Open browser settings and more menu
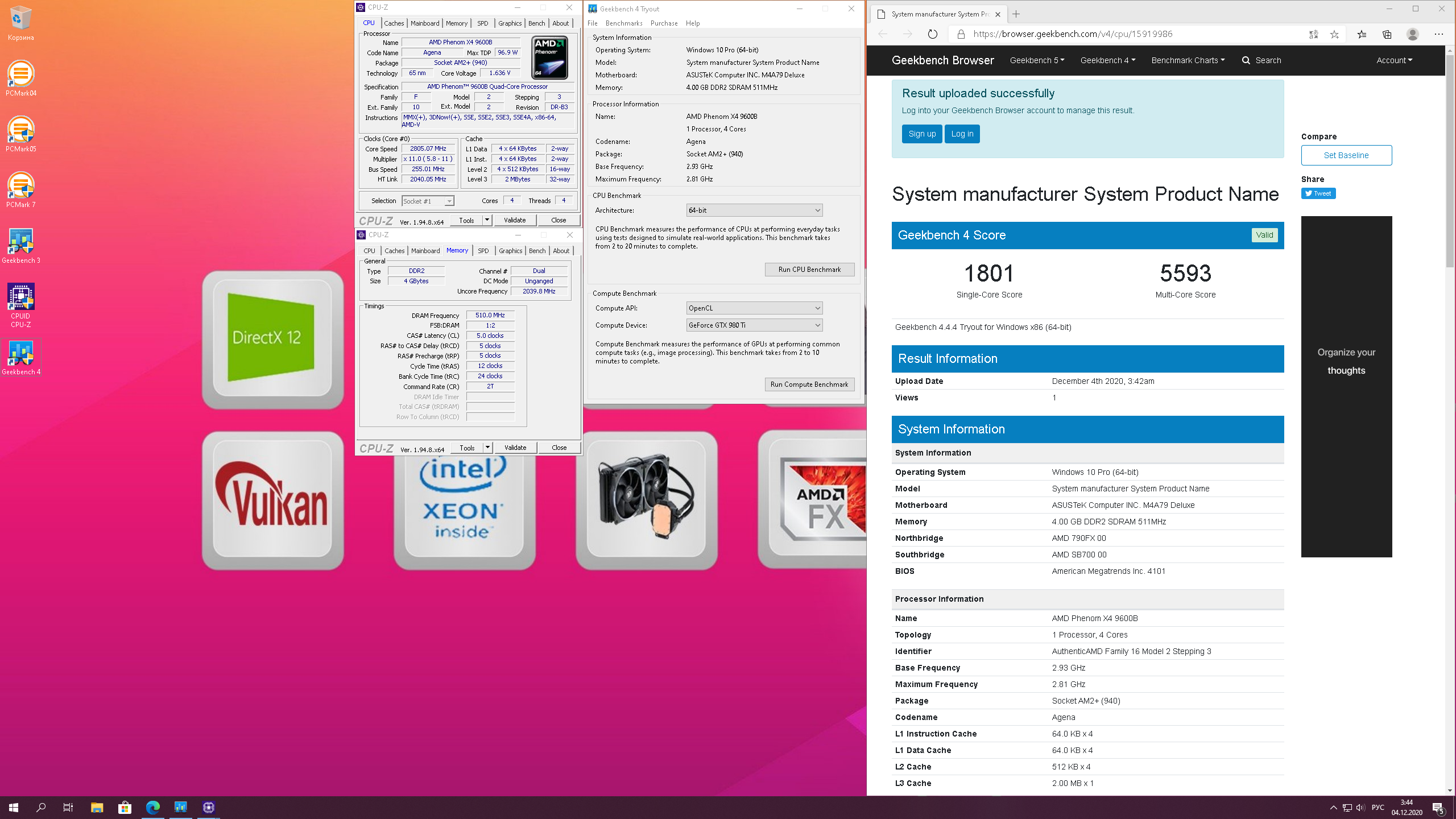 point(1439,35)
